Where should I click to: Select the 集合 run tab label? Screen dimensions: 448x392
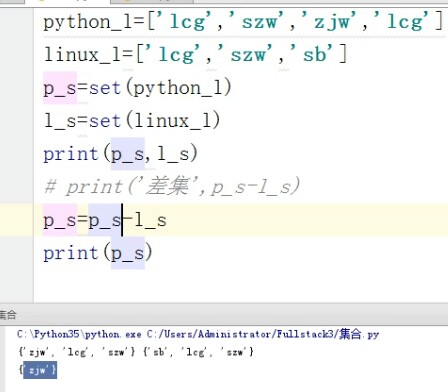point(8,315)
